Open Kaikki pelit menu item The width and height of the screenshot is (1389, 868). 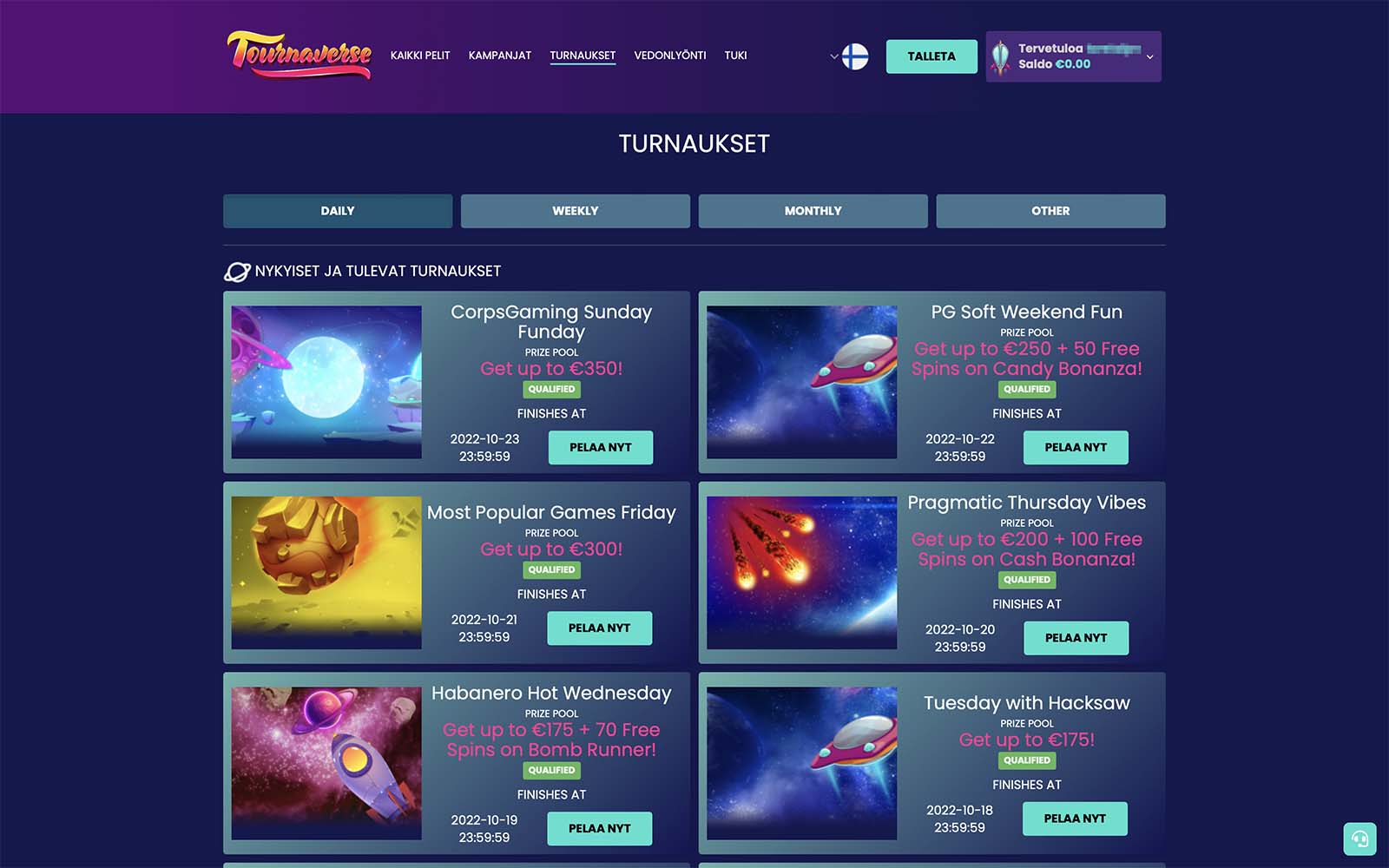(x=420, y=56)
